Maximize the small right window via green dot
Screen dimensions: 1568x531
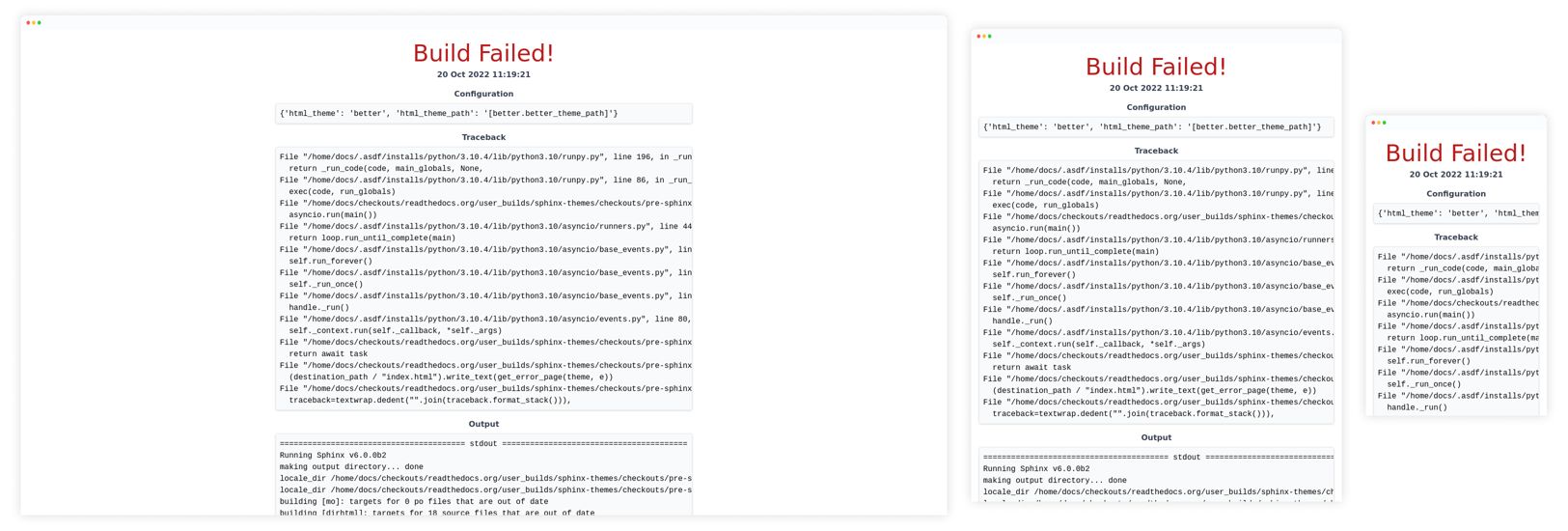1384,123
